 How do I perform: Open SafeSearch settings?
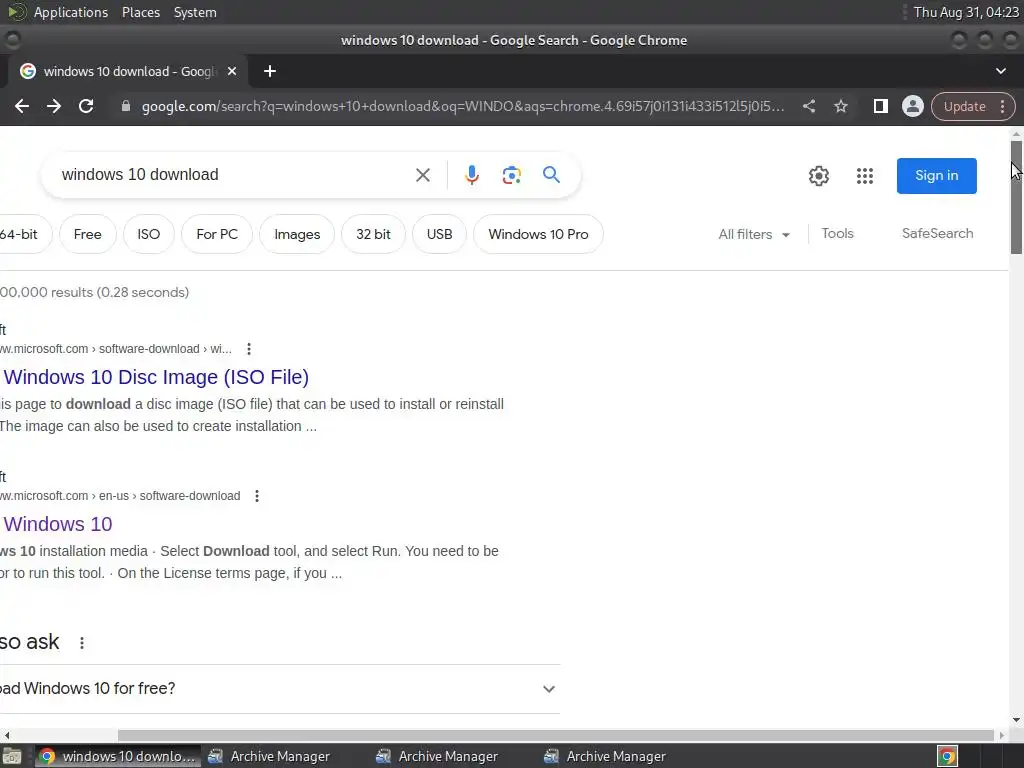(x=937, y=233)
